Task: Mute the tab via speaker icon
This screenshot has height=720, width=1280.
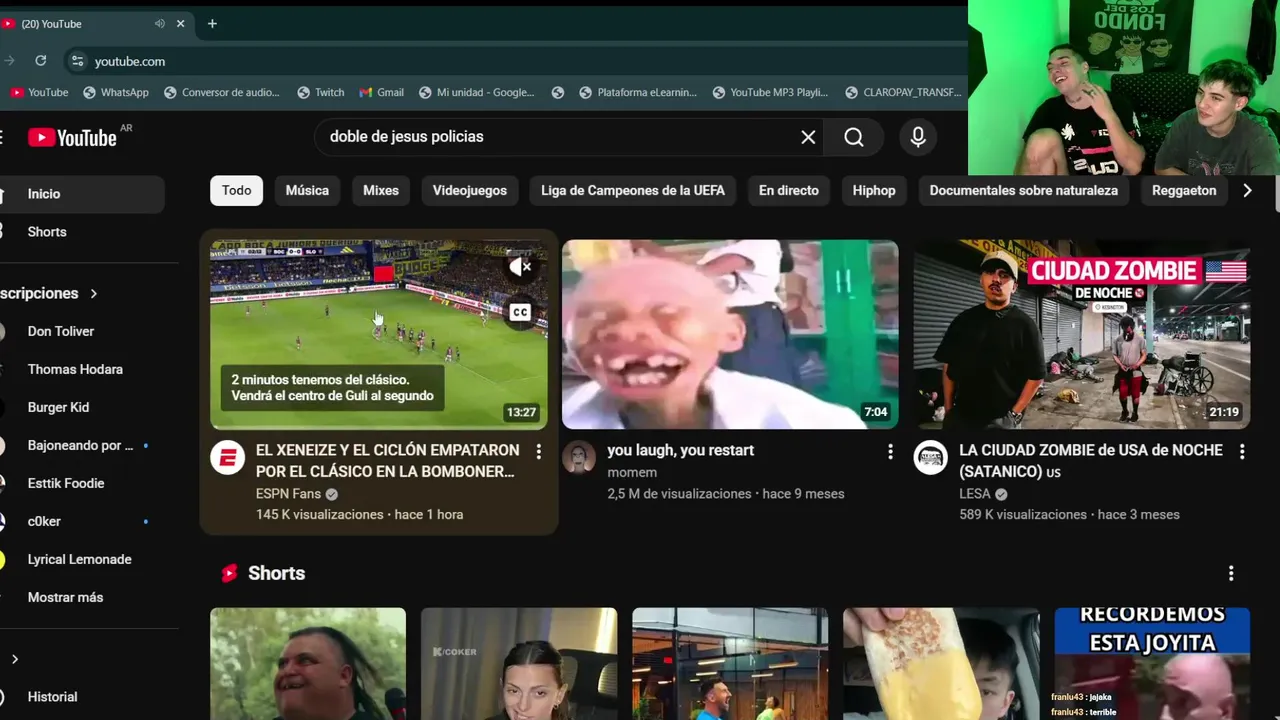Action: tap(160, 23)
